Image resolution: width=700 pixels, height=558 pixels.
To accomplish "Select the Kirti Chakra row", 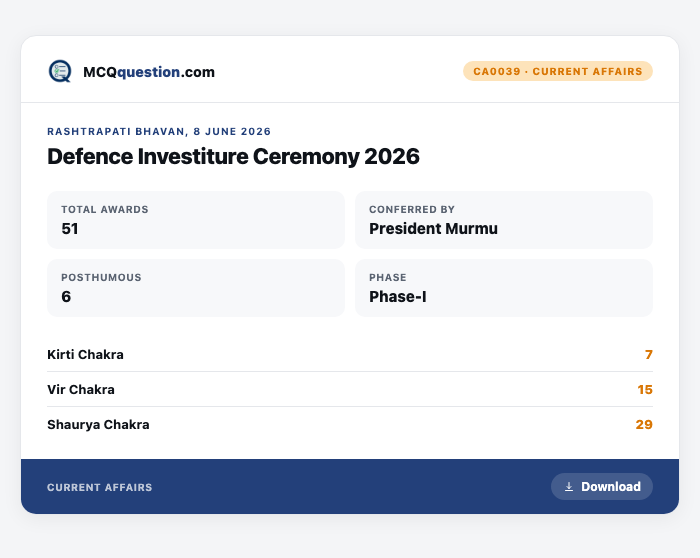I will pyautogui.click(x=350, y=354).
